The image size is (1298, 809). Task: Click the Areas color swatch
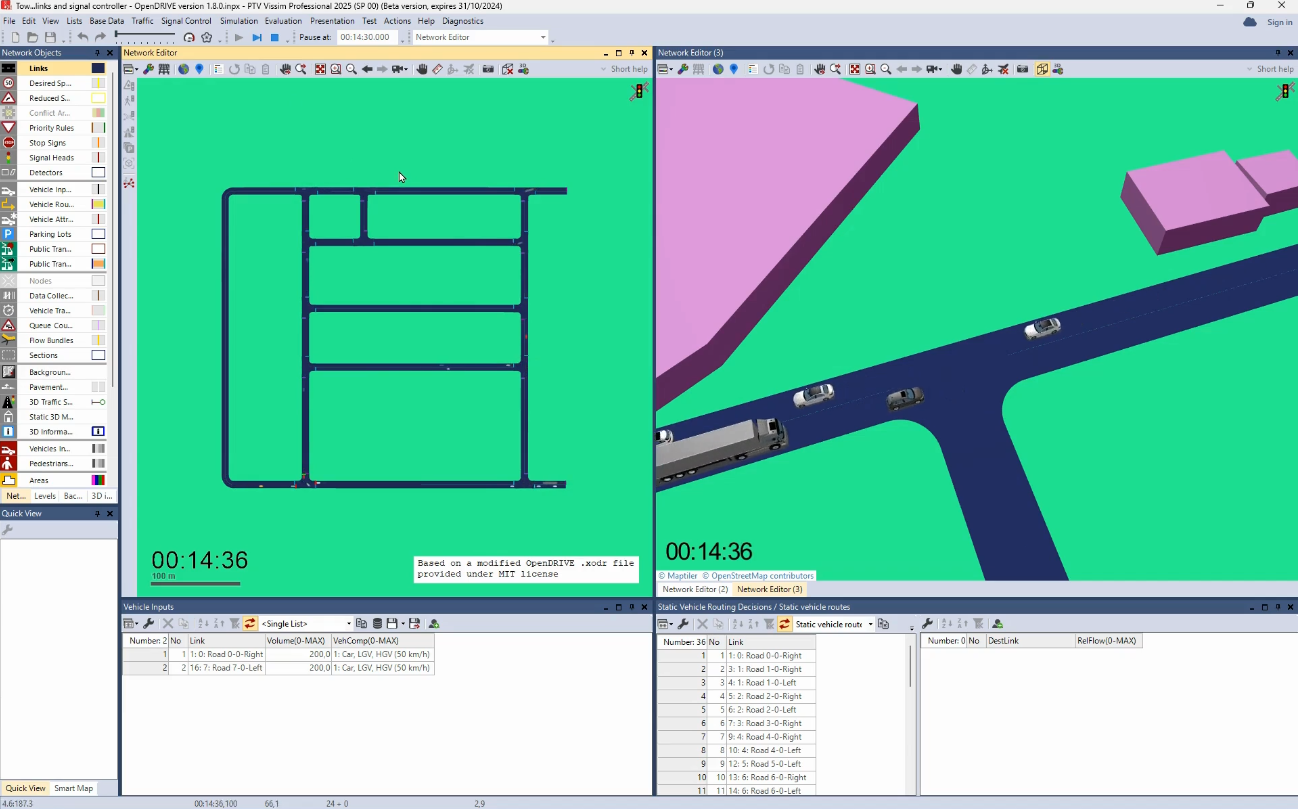pos(98,480)
